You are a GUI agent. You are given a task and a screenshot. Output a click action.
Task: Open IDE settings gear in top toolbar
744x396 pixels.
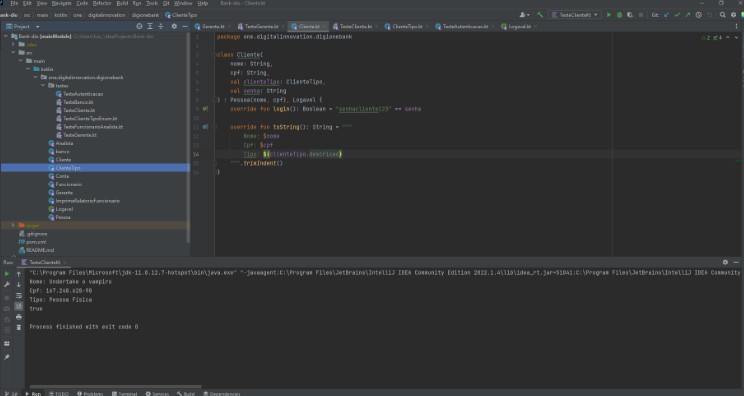[733, 15]
